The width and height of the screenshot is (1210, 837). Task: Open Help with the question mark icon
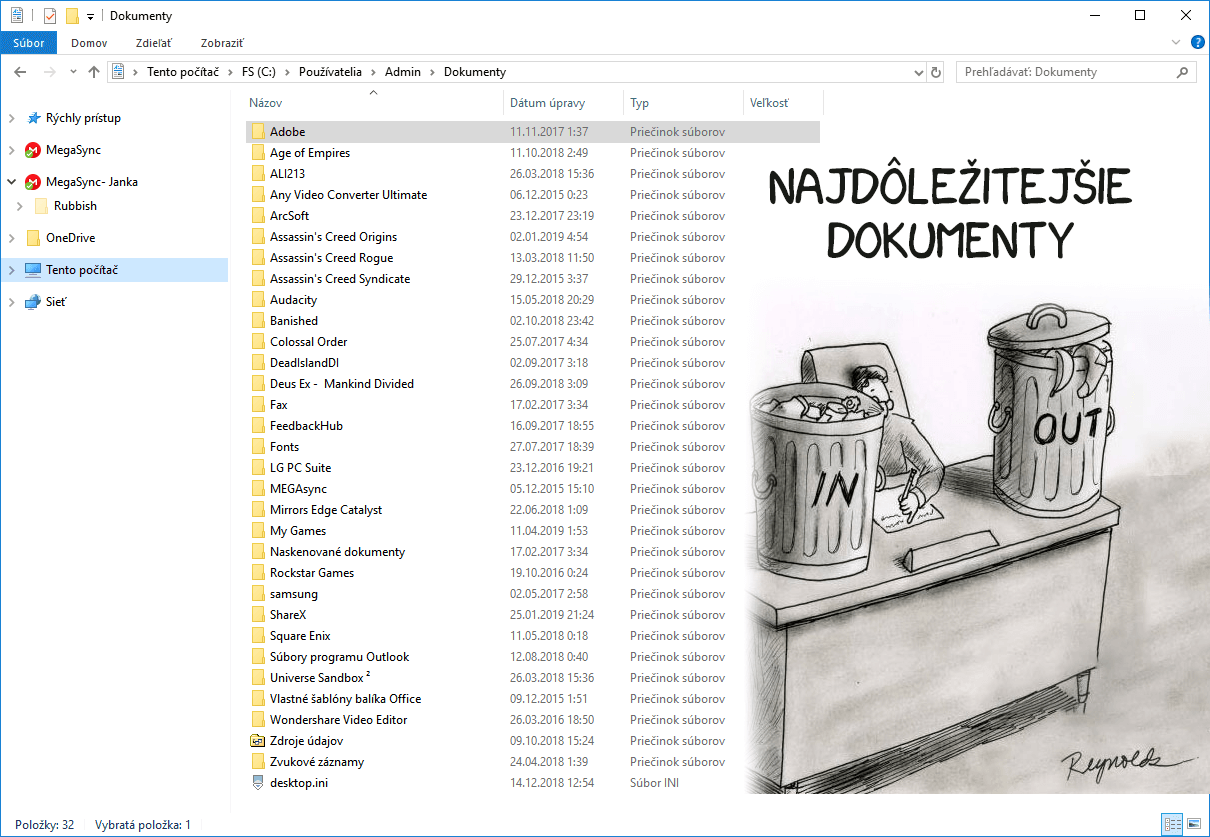[x=1197, y=43]
